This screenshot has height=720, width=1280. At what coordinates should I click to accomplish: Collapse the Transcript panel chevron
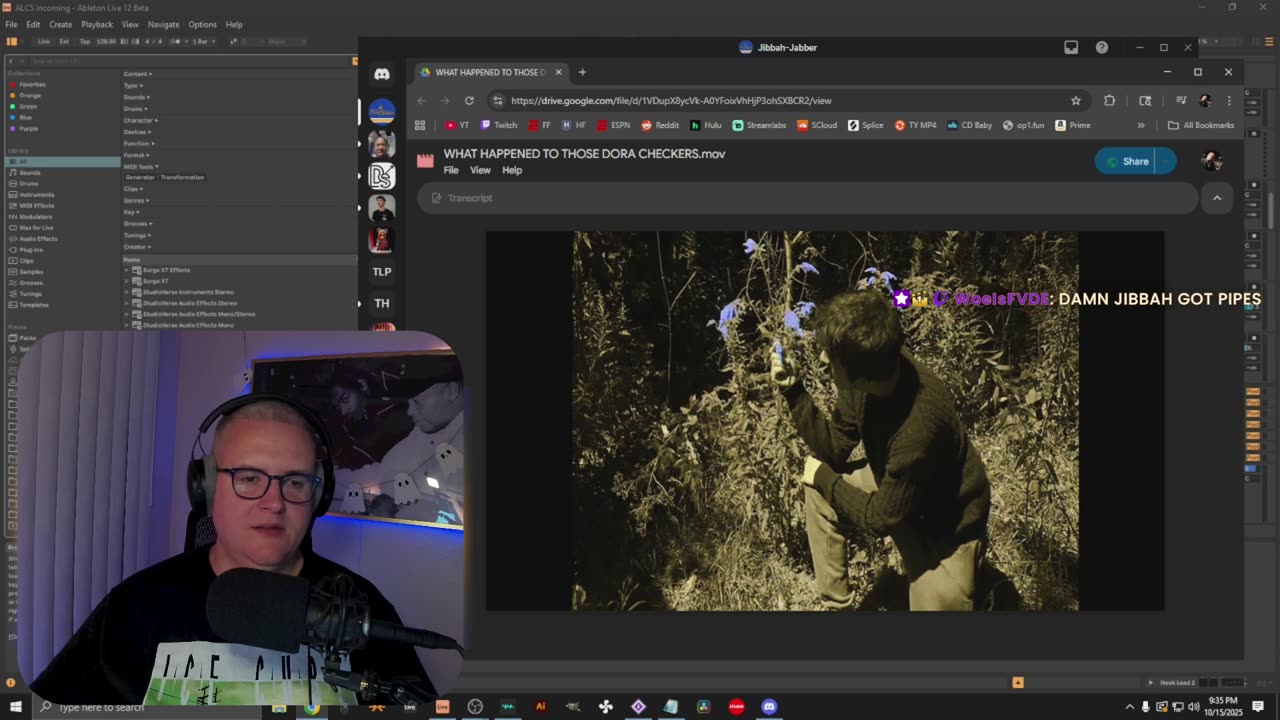point(1217,198)
